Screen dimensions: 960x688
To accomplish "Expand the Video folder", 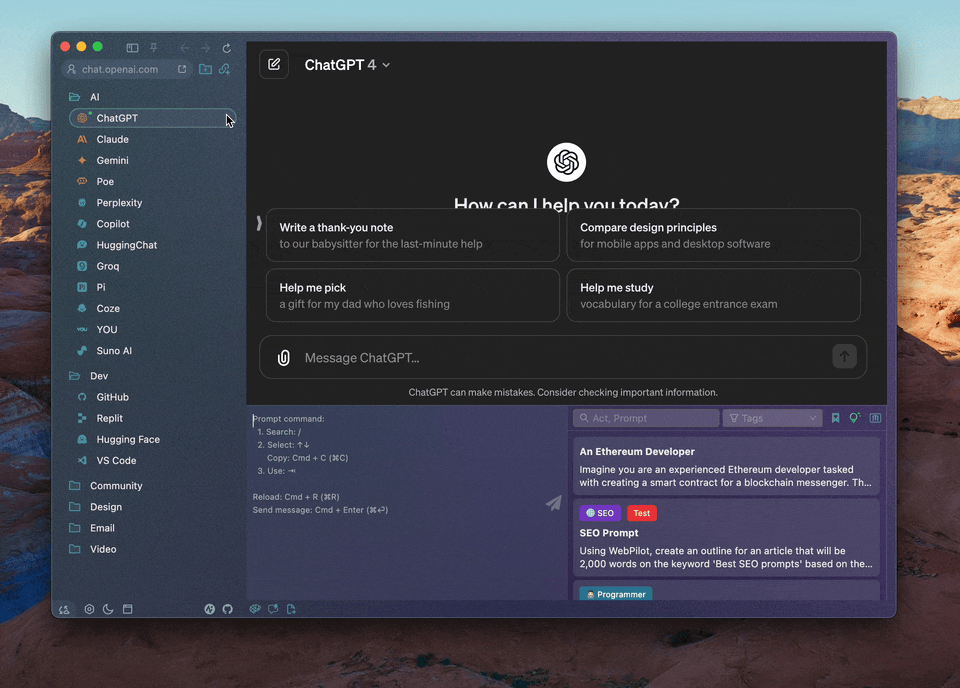I will click(x=75, y=549).
